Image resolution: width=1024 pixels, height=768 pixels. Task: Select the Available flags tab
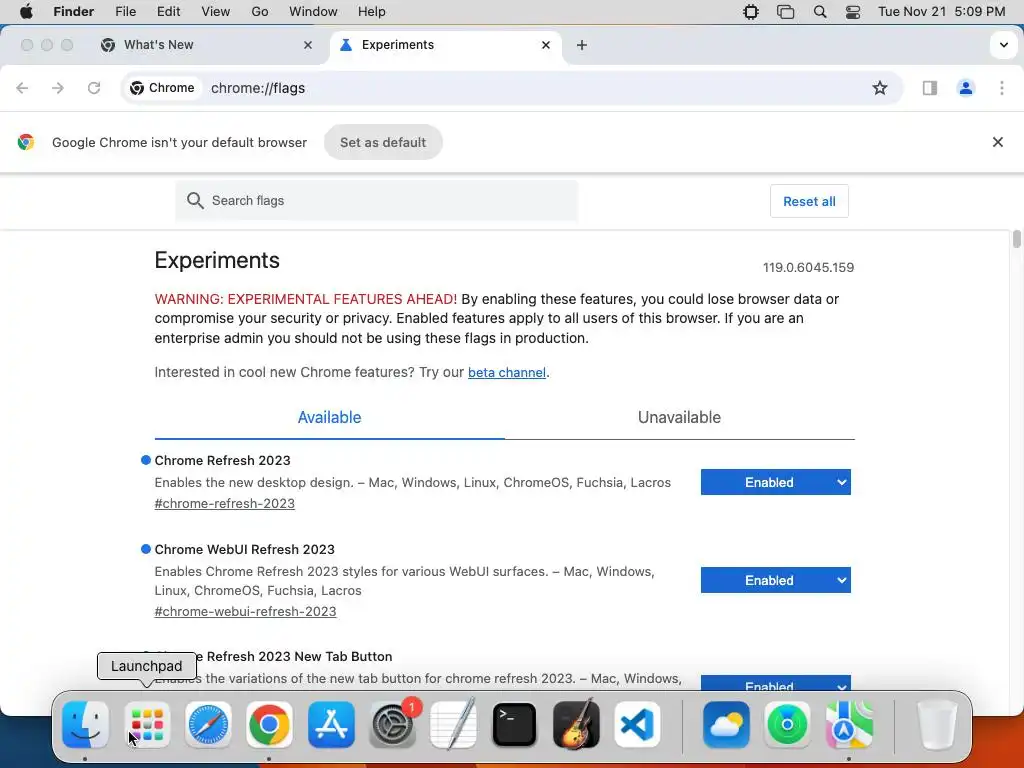pos(329,417)
